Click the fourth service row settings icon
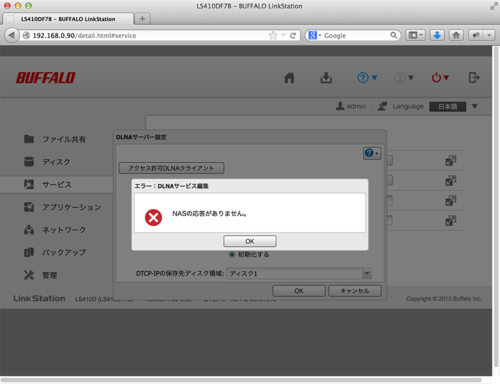 [x=451, y=221]
